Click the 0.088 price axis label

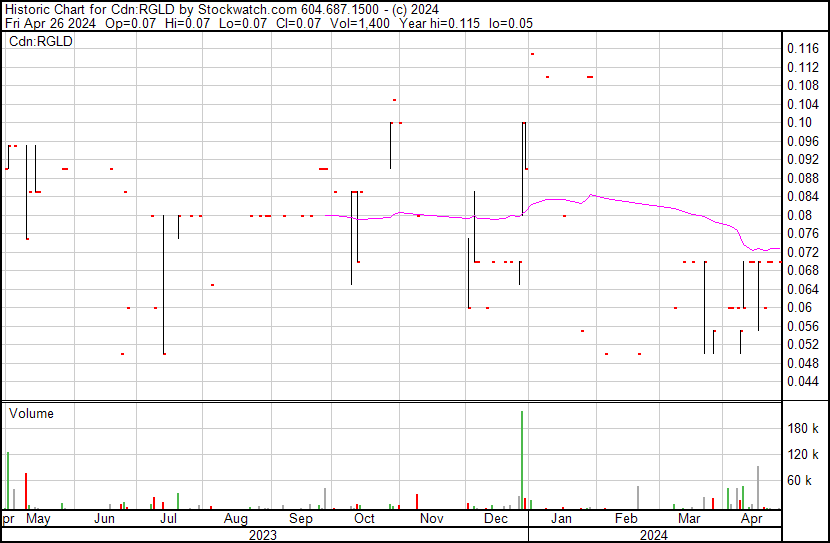coord(803,178)
